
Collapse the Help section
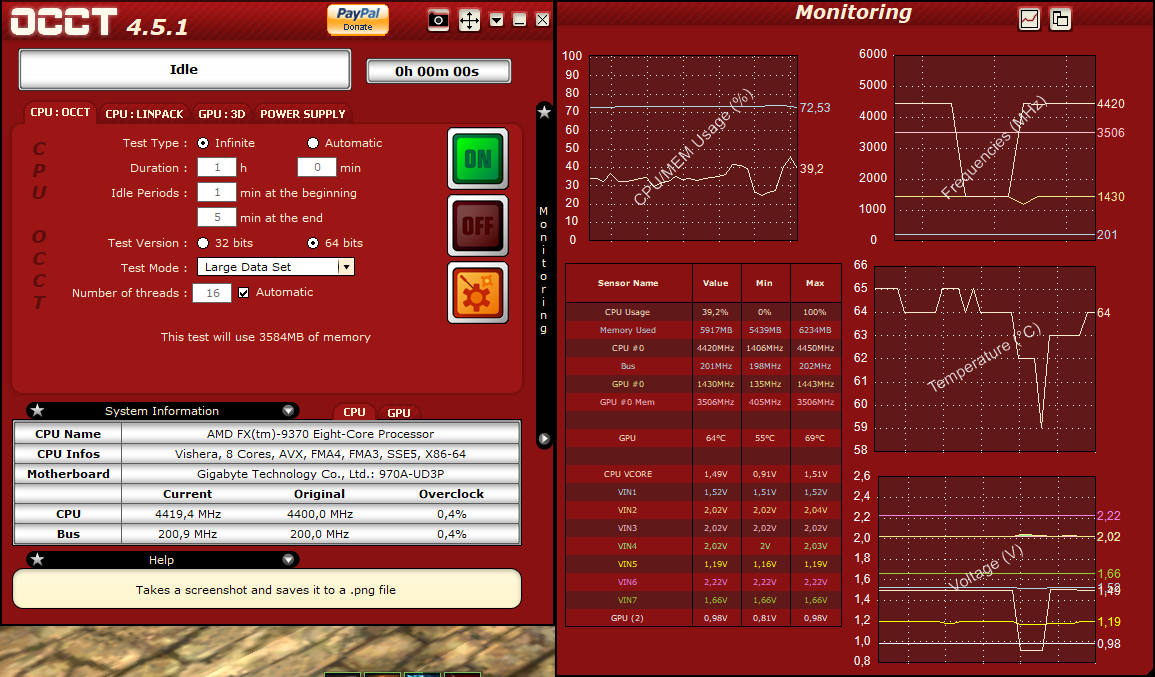click(x=288, y=560)
